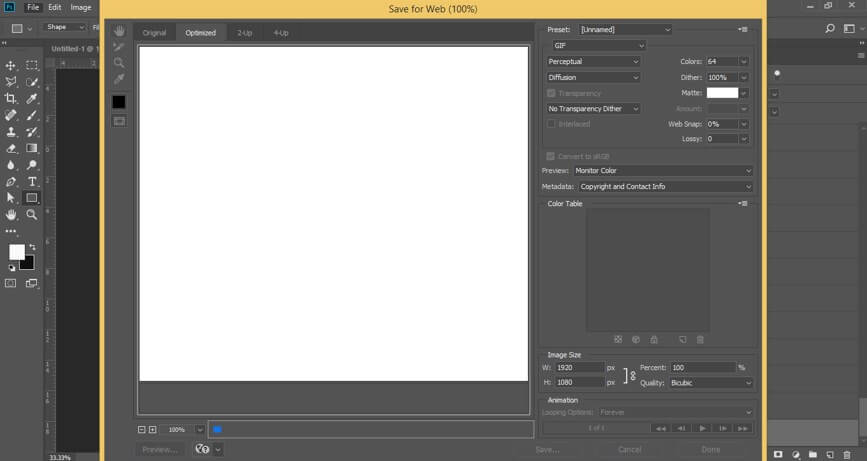
Task: Select the Brush tool
Action: tap(32, 115)
